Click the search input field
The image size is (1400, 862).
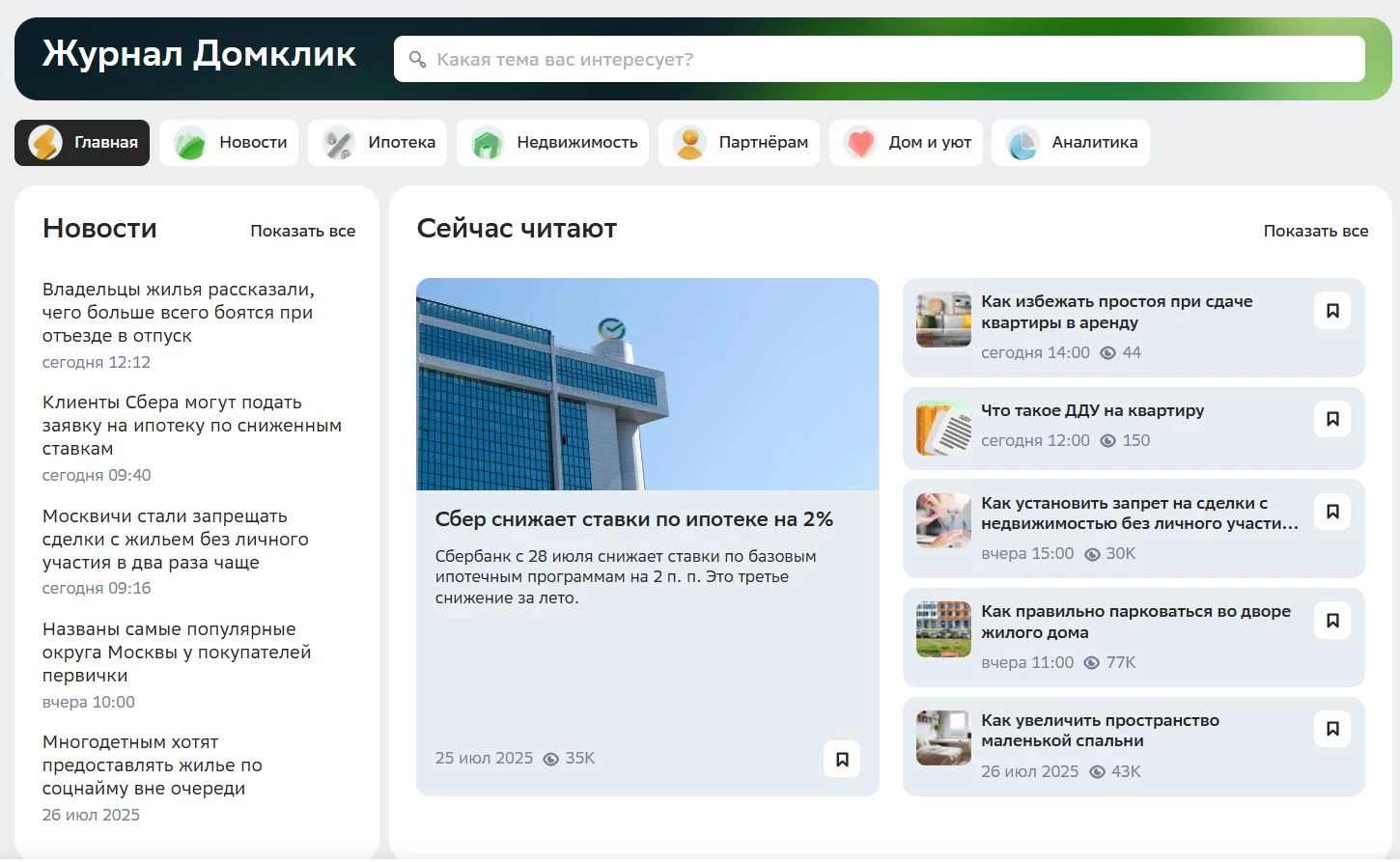869,59
